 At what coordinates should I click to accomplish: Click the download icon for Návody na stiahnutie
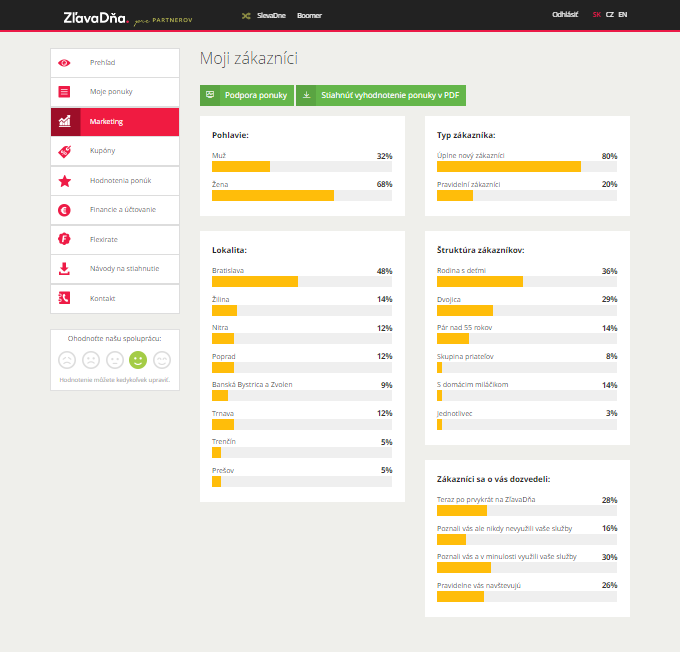point(65,268)
